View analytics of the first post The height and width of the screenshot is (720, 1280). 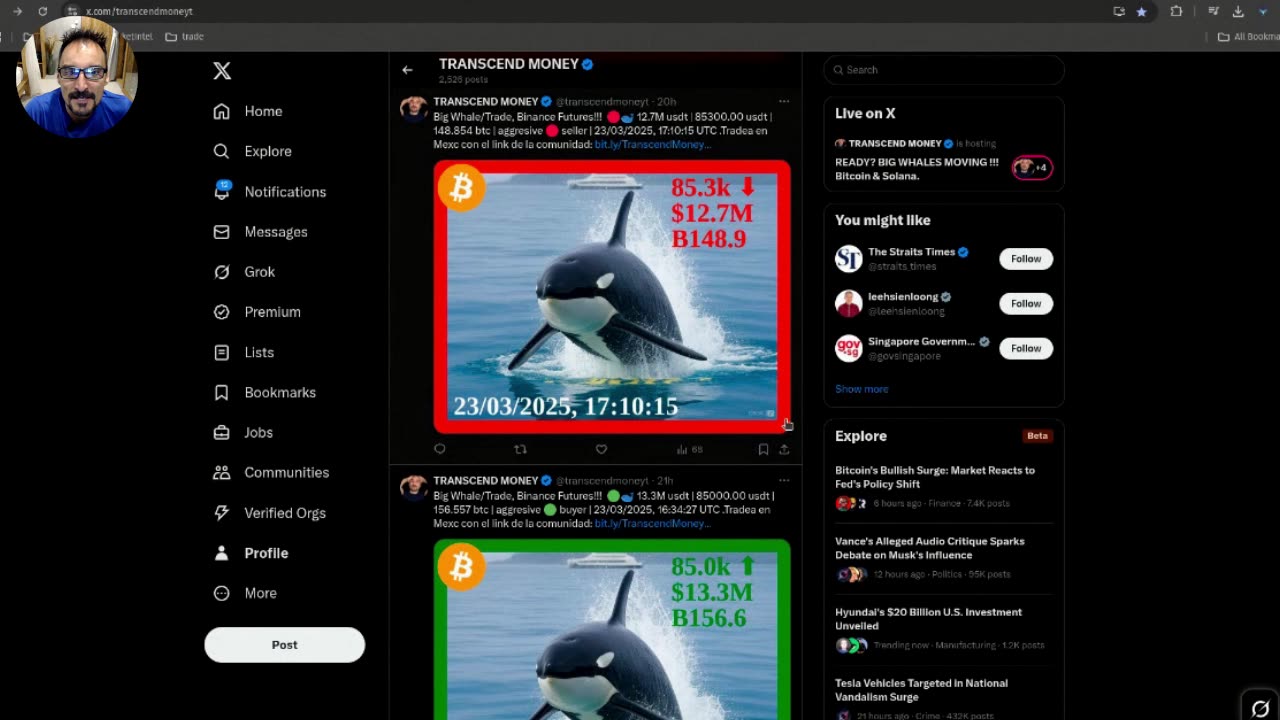tap(689, 450)
